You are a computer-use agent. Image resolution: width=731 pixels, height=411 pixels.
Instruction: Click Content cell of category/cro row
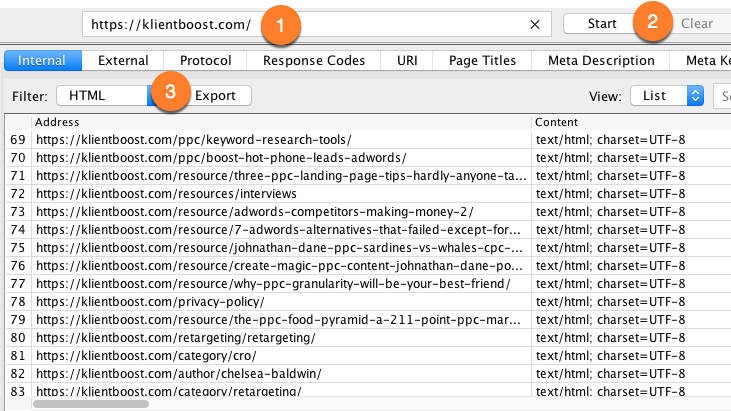click(x=631, y=356)
